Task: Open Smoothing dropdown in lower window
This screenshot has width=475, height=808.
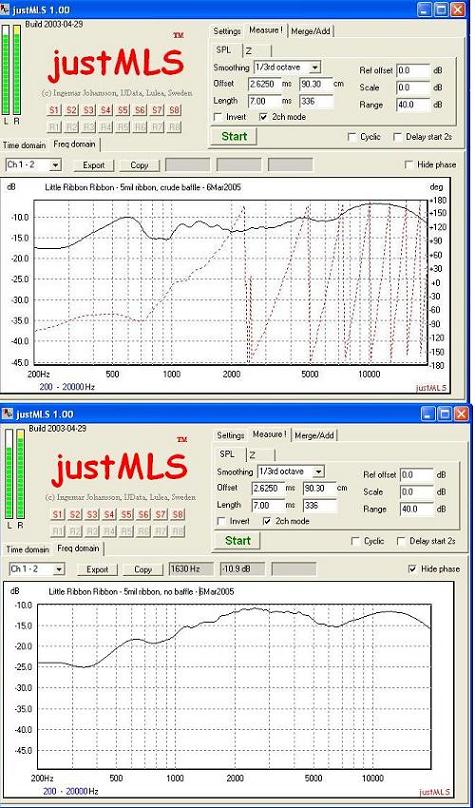Action: pyautogui.click(x=319, y=472)
